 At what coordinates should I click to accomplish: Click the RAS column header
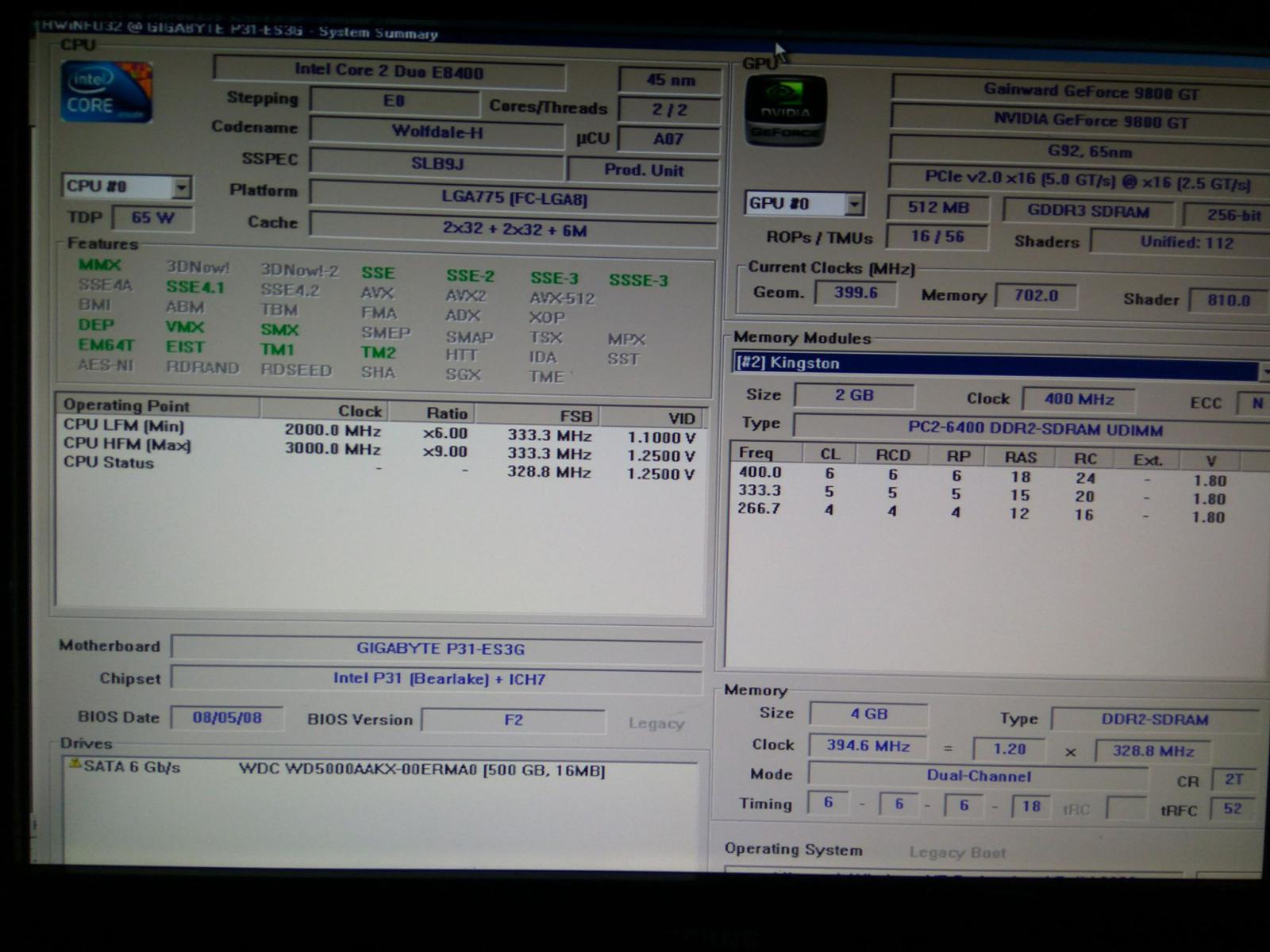(1020, 457)
